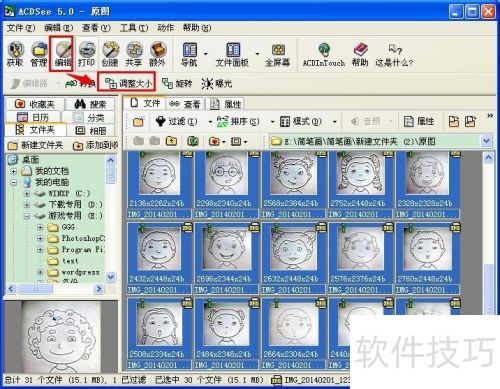Image resolution: width=500 pixels, height=389 pixels.
Task: Click the 这是什么? help cursor icon
Action: [394, 54]
